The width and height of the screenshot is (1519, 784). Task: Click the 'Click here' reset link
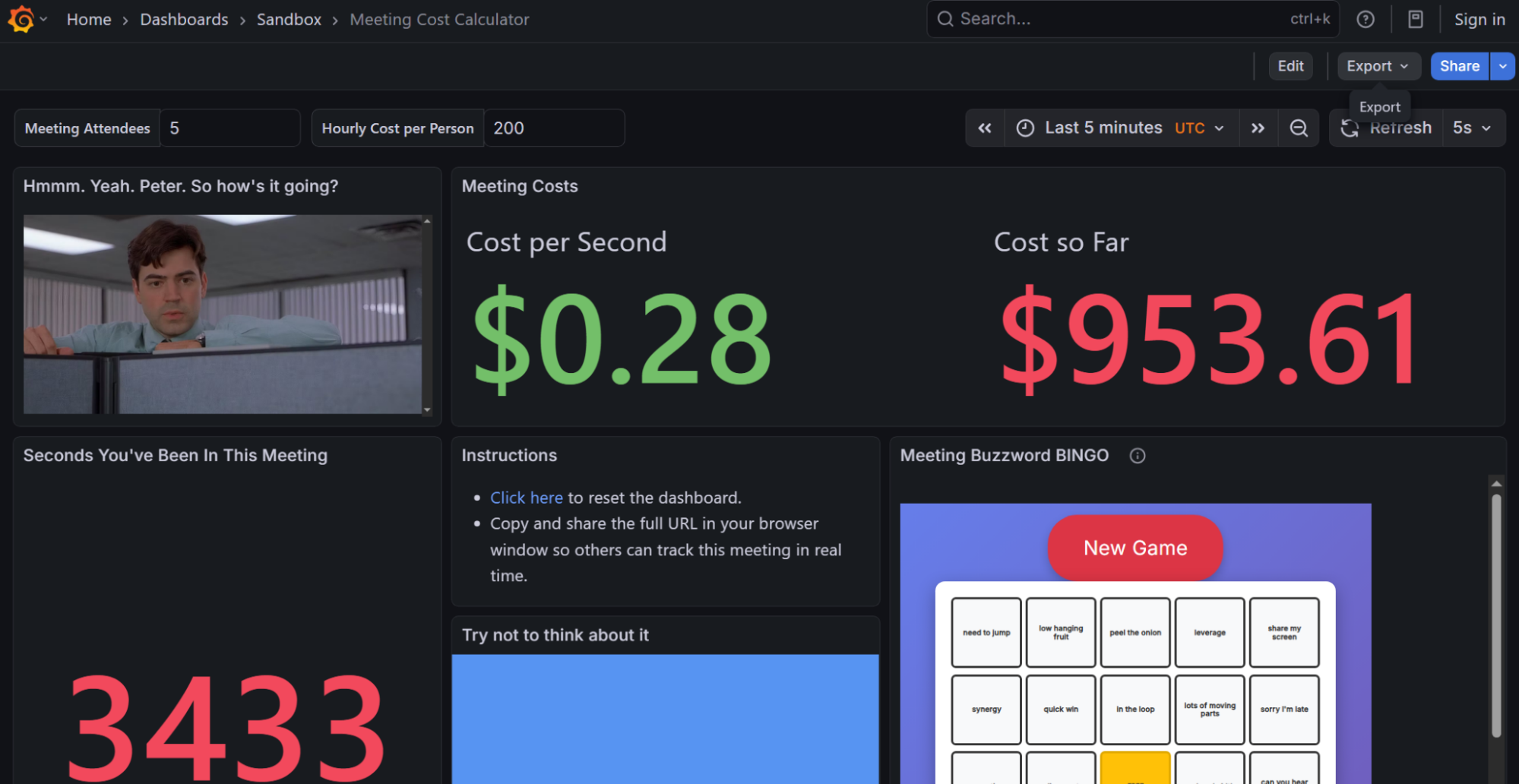(526, 498)
